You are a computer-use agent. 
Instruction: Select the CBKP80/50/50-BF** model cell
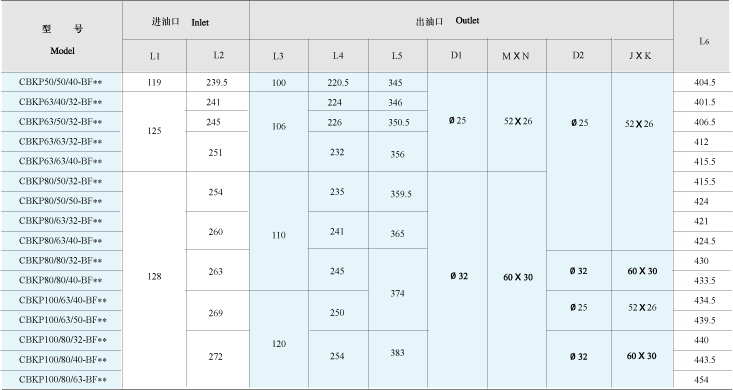tap(62, 201)
